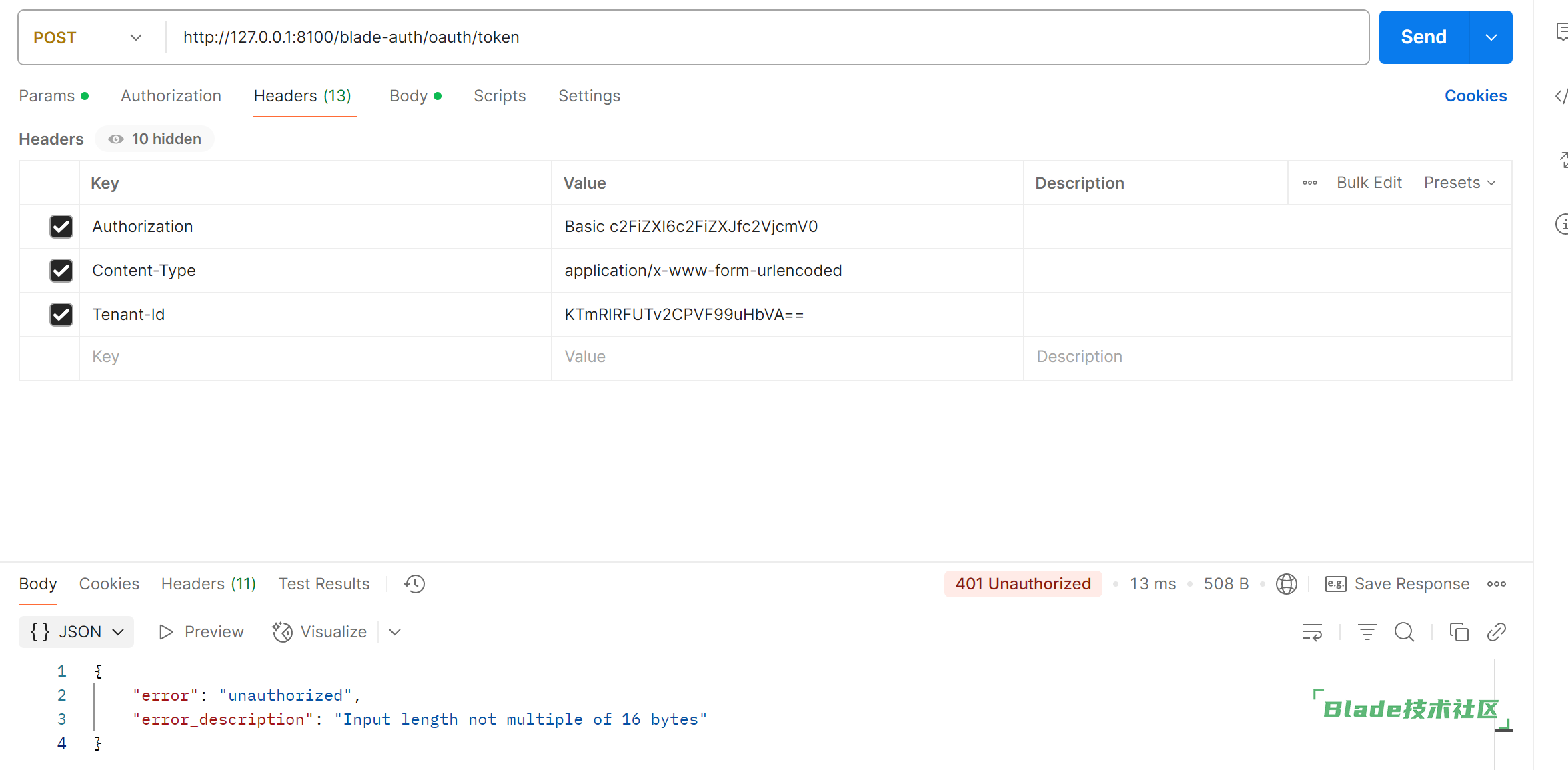Click the search response magnifier icon

click(1404, 632)
